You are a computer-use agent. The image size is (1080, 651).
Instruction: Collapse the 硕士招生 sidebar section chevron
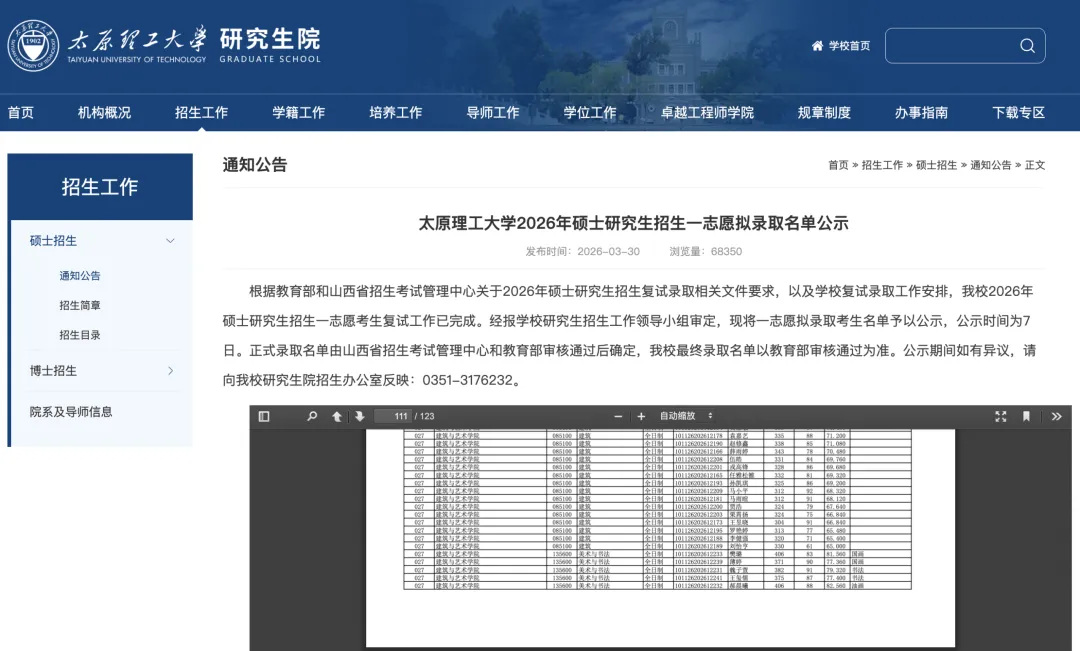click(170, 240)
